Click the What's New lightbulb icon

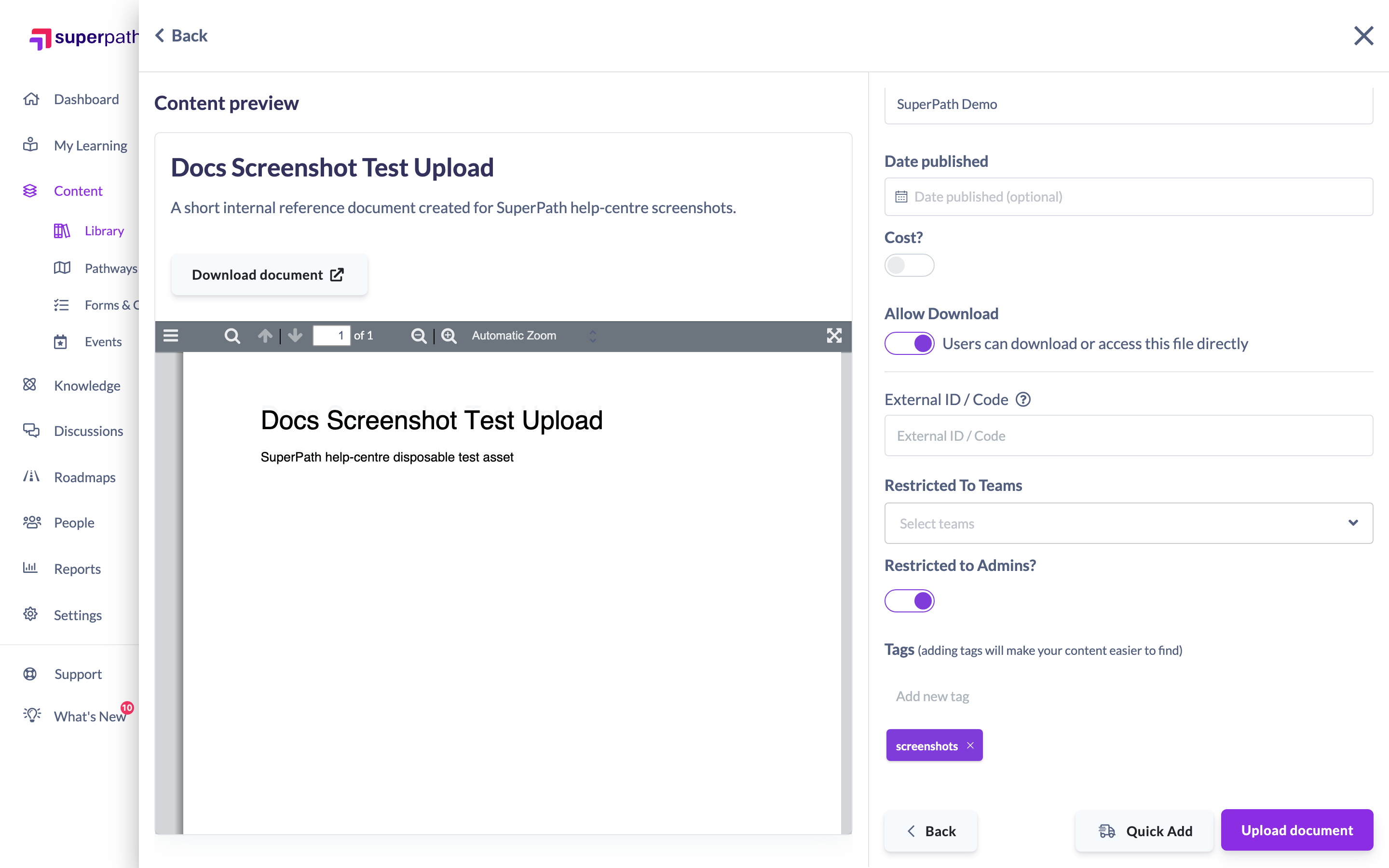coord(32,715)
